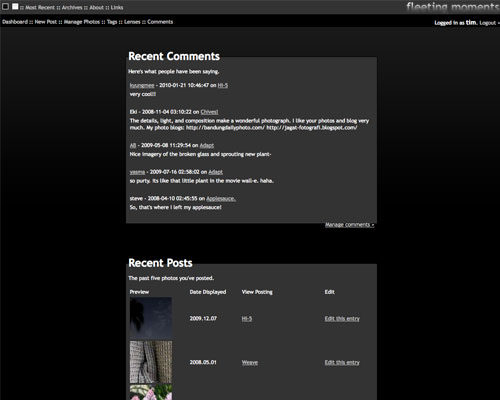
Task: Click the username tim in header
Action: click(471, 22)
